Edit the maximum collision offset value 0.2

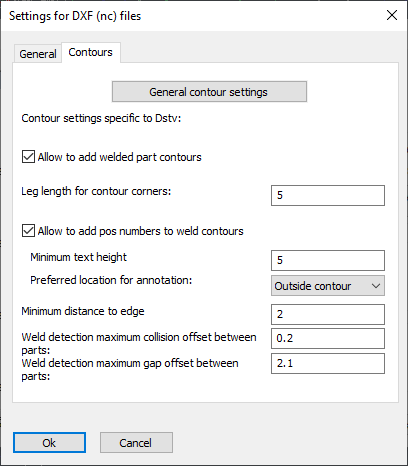click(328, 338)
